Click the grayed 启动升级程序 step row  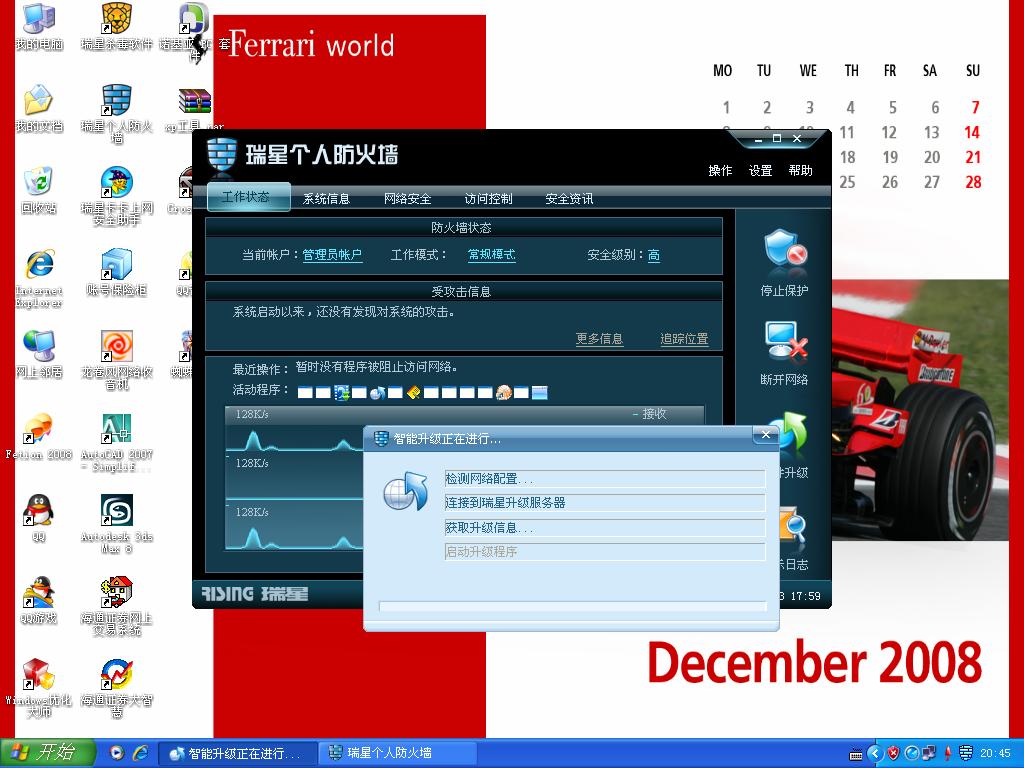click(x=604, y=552)
